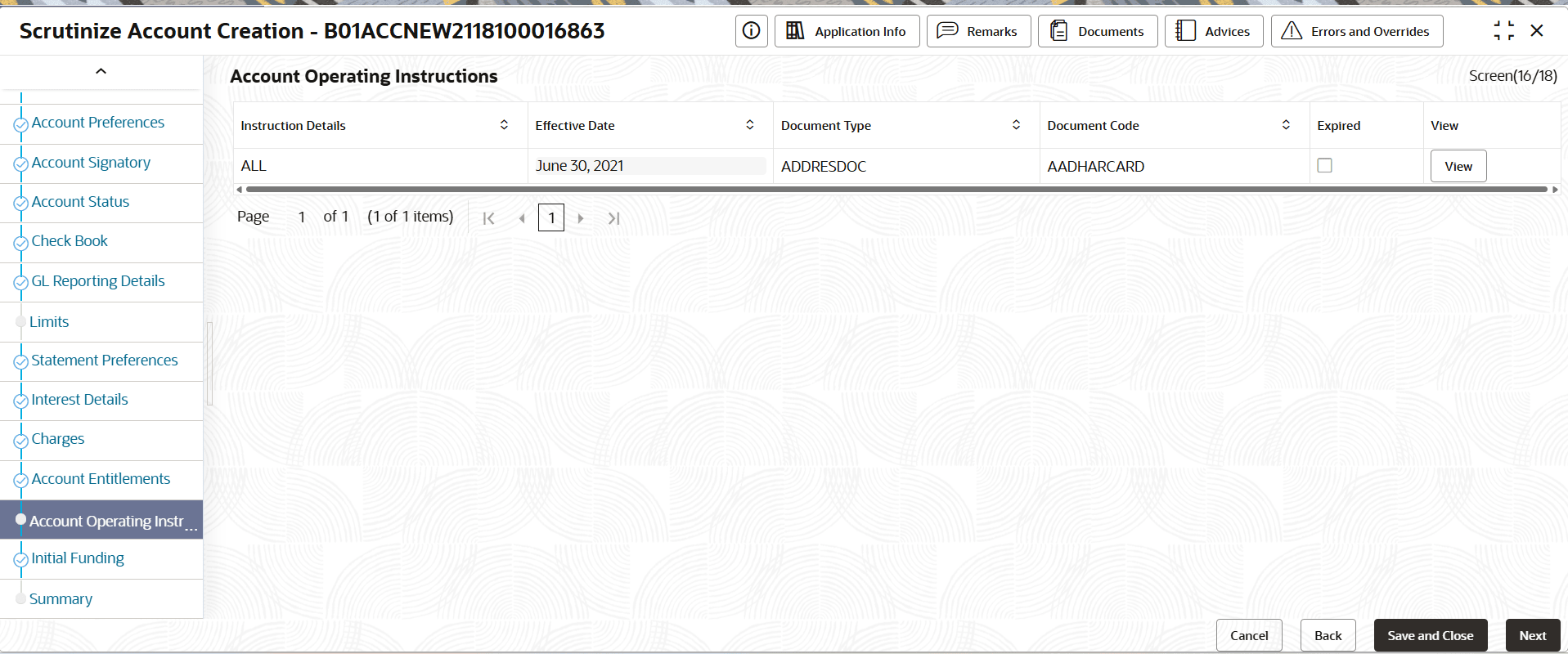Select Account Operating Instructions step
Image resolution: width=1568 pixels, height=654 pixels.
pos(101,520)
